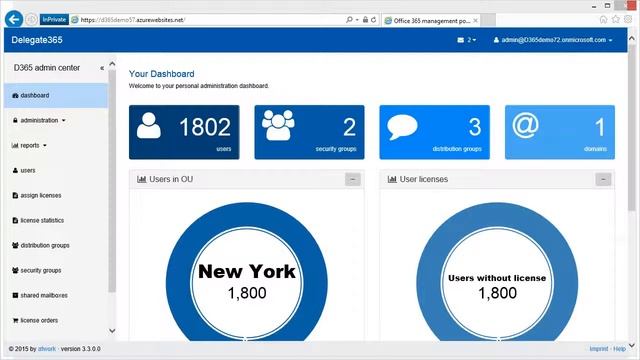This screenshot has height=360, width=640.
Task: Open browser tools gear icon
Action: pyautogui.click(x=628, y=20)
